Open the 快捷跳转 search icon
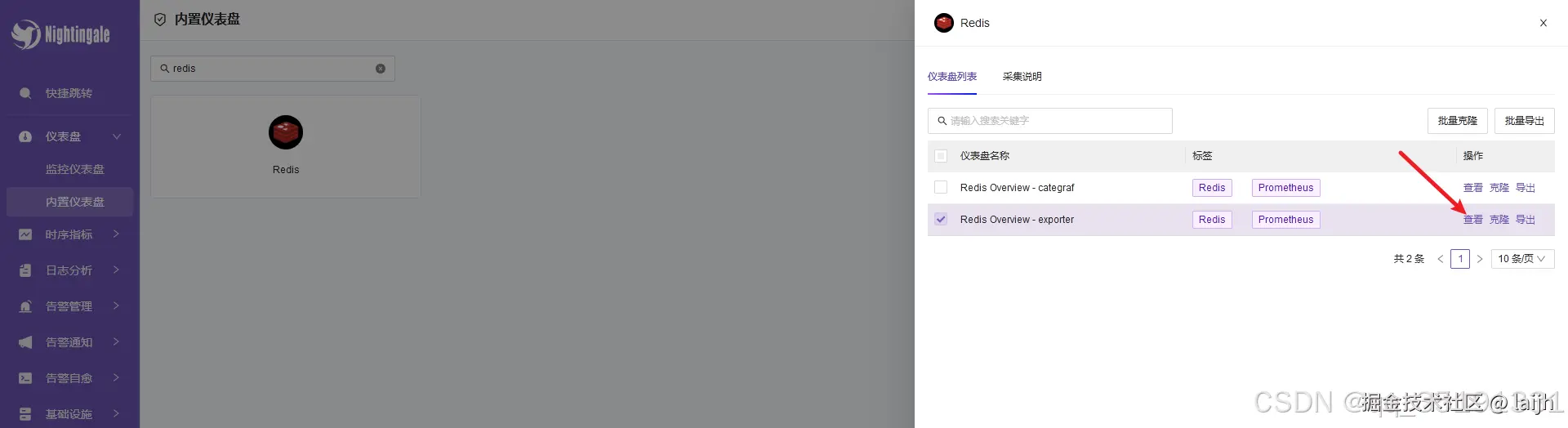Image resolution: width=1568 pixels, height=428 pixels. click(25, 93)
